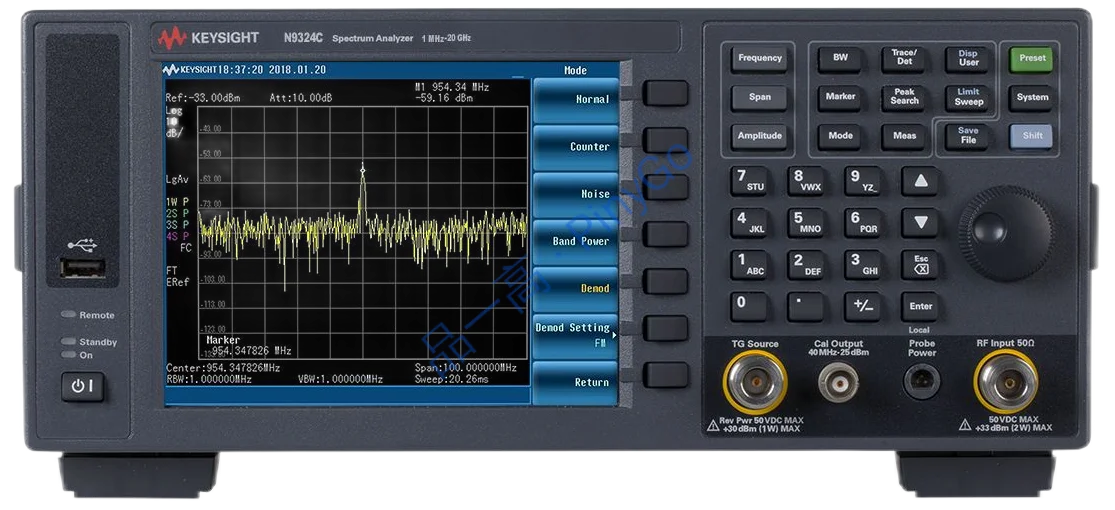Click the Disp User key
The image size is (1115, 510).
[968, 58]
